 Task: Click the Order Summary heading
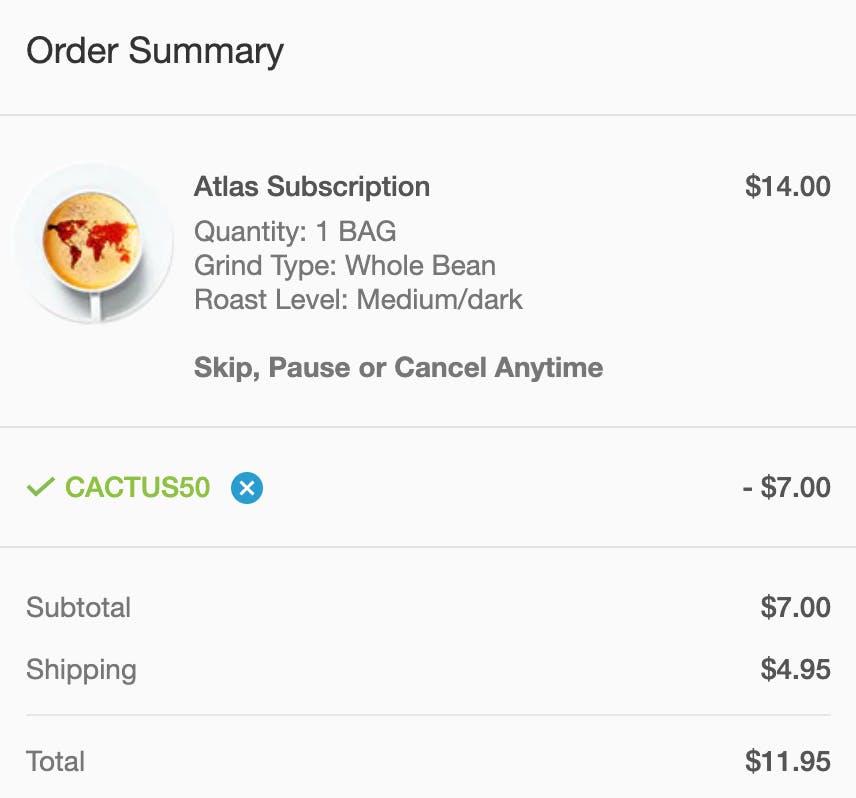pos(155,51)
